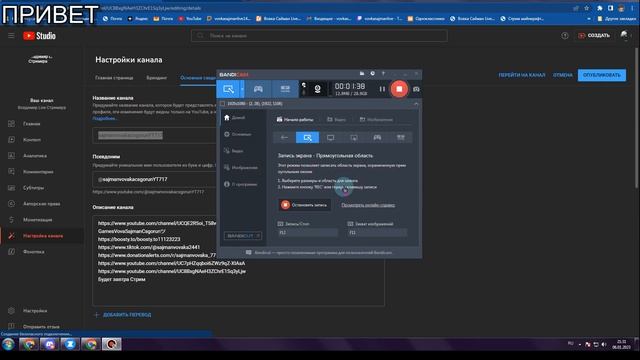
Task: Take a screenshot with the Bandicam camera icon
Action: tap(416, 89)
